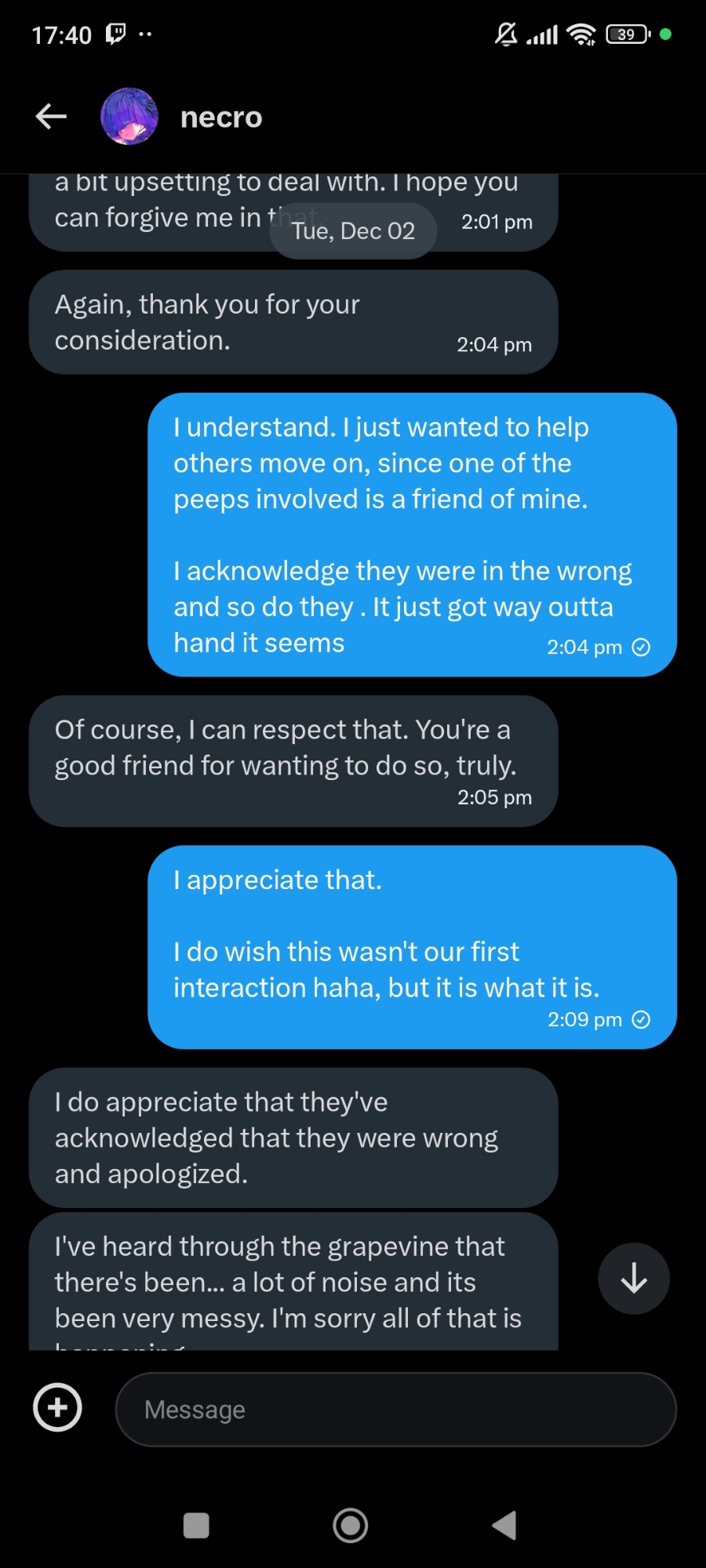Tap the 'heard through the grapevine' message

click(x=293, y=1281)
